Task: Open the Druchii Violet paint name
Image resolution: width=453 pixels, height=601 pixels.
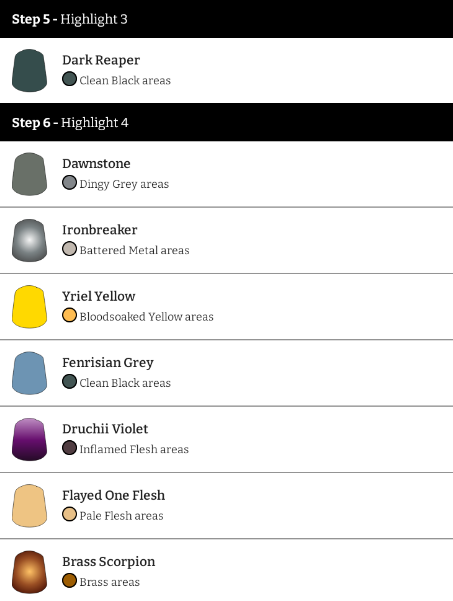Action: click(105, 429)
